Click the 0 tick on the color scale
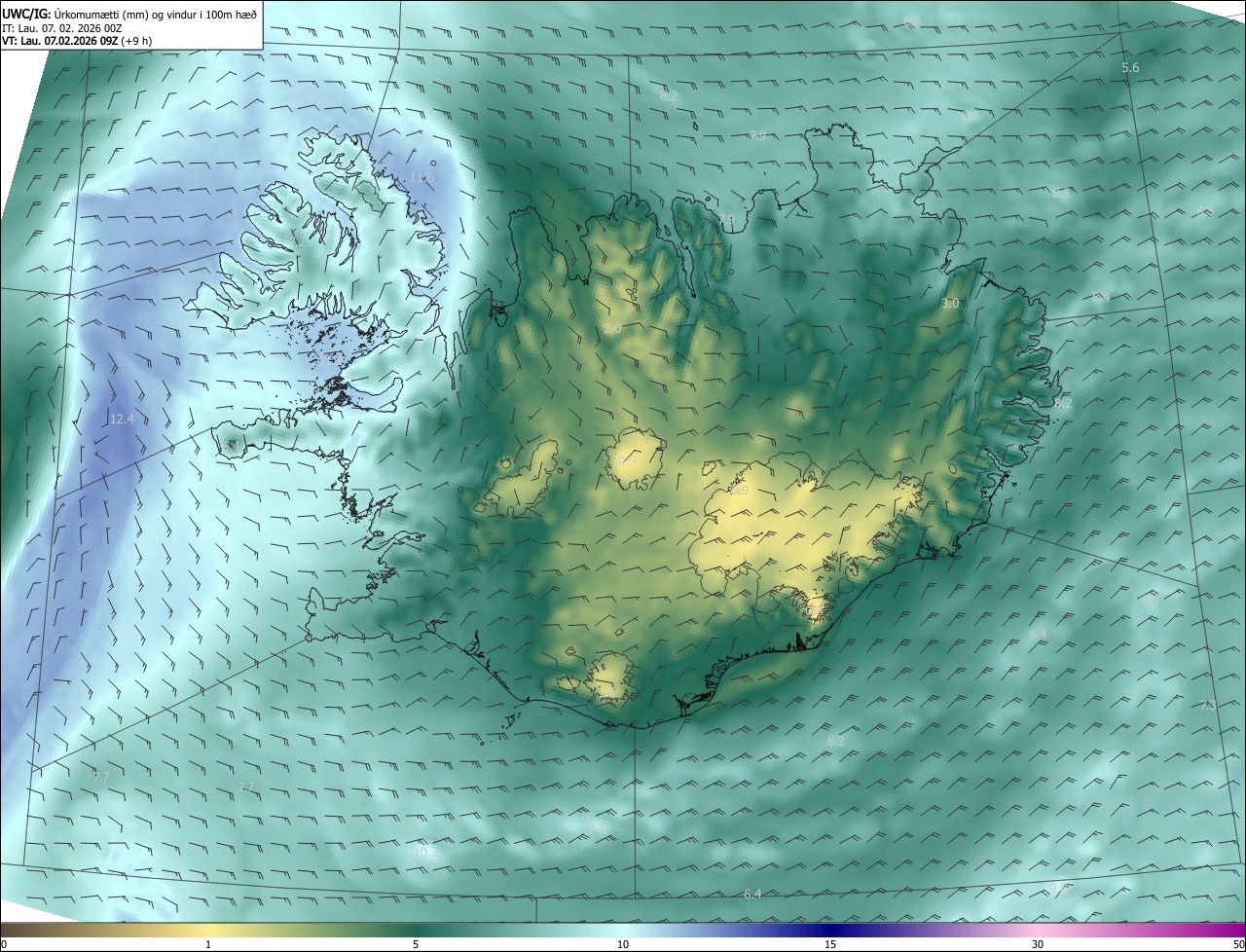Viewport: 1246px width, 952px height. [3, 944]
